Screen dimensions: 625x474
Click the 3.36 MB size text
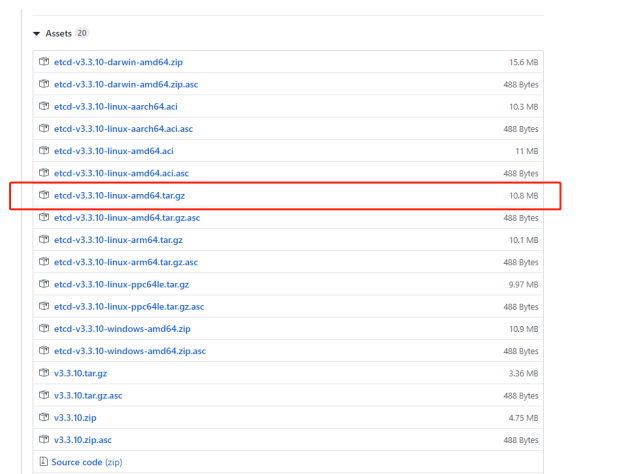523,374
